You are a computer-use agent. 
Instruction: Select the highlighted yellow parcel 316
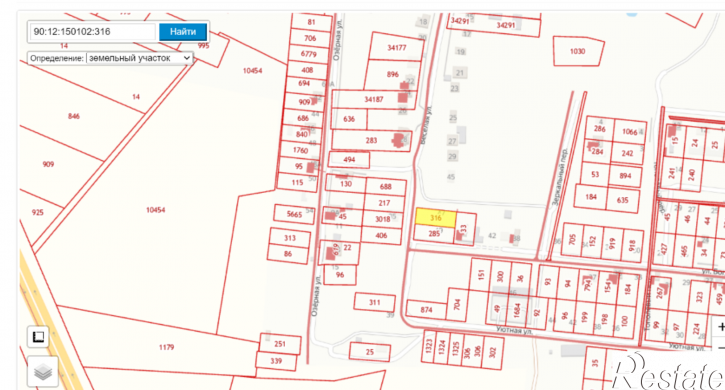coord(436,217)
